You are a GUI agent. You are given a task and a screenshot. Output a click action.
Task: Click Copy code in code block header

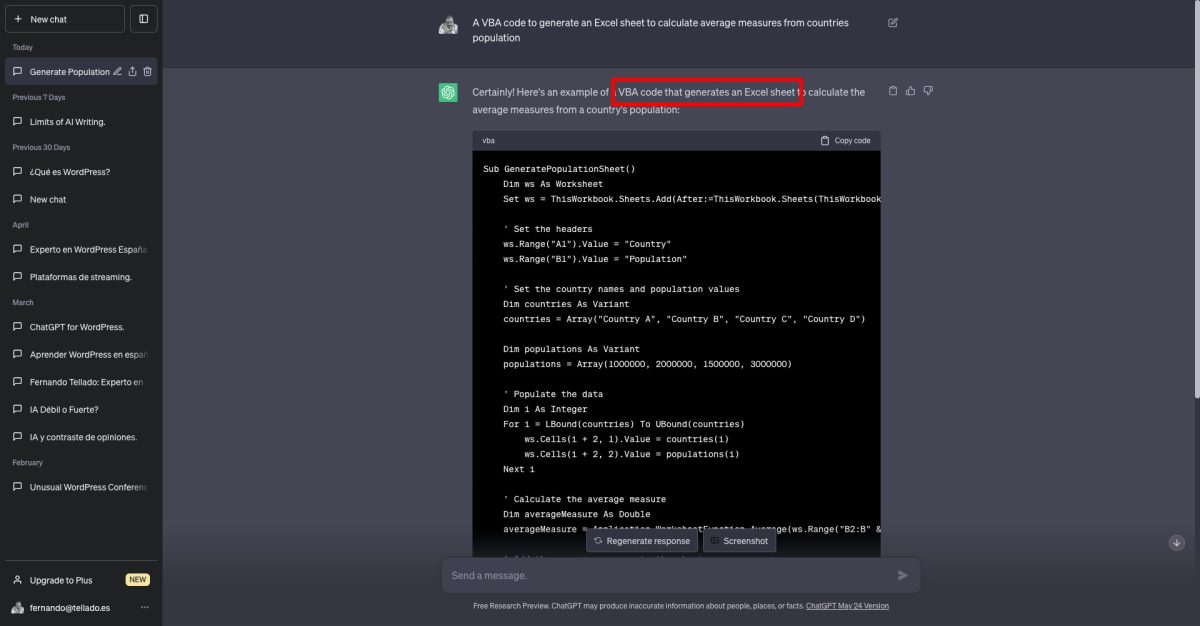pyautogui.click(x=845, y=141)
